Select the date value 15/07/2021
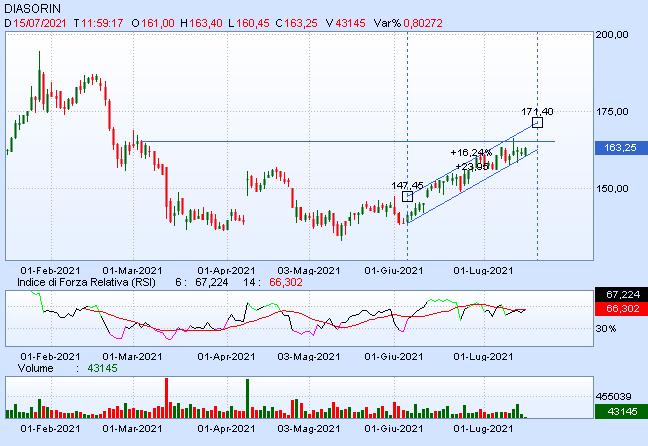Image resolution: width=648 pixels, height=446 pixels. (40, 23)
